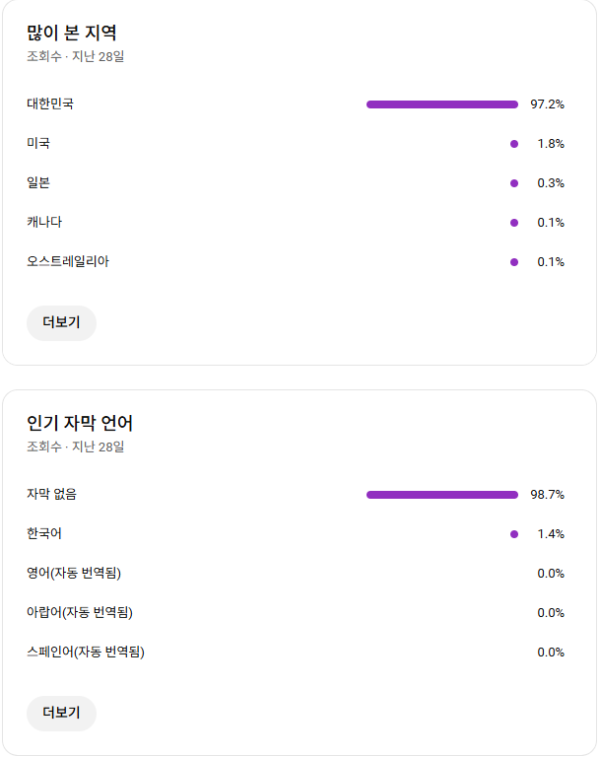Click the 한국어 subtitle language label
Screen dimensions: 600x757
tap(44, 534)
